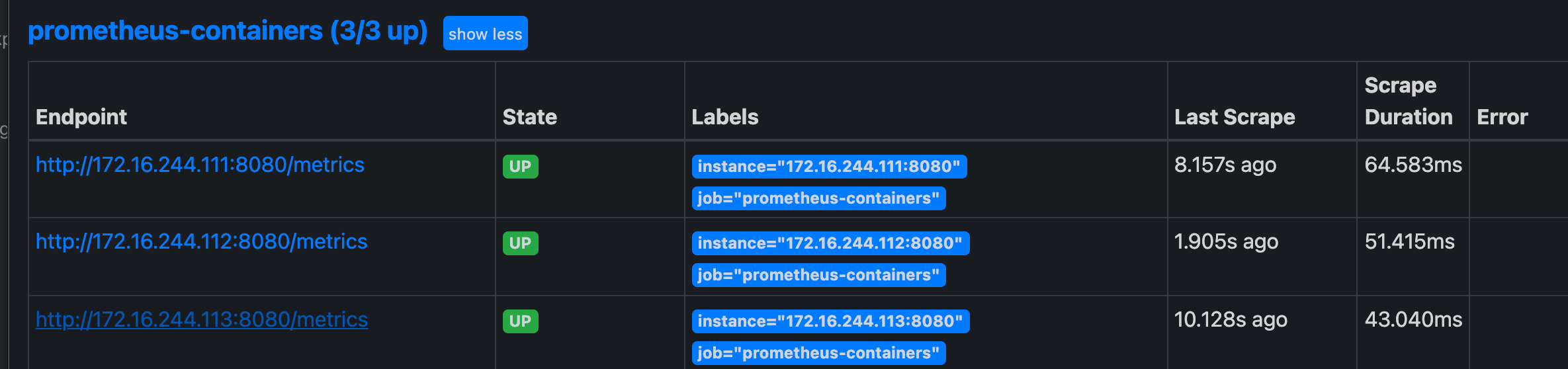Screen dimensions: 1568x369
Task: Select the instance="172.16.244.111:8080" label badge
Action: point(829,167)
